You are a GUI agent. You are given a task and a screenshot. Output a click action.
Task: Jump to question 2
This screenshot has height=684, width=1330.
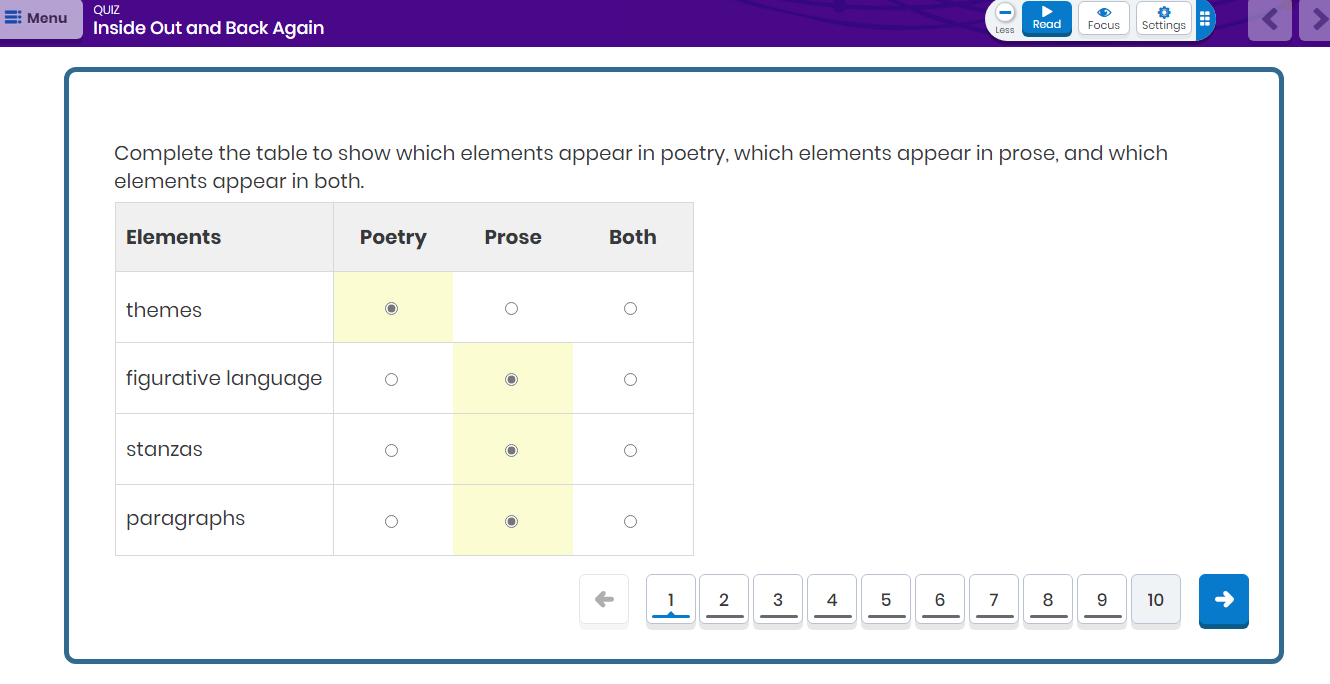(x=724, y=600)
